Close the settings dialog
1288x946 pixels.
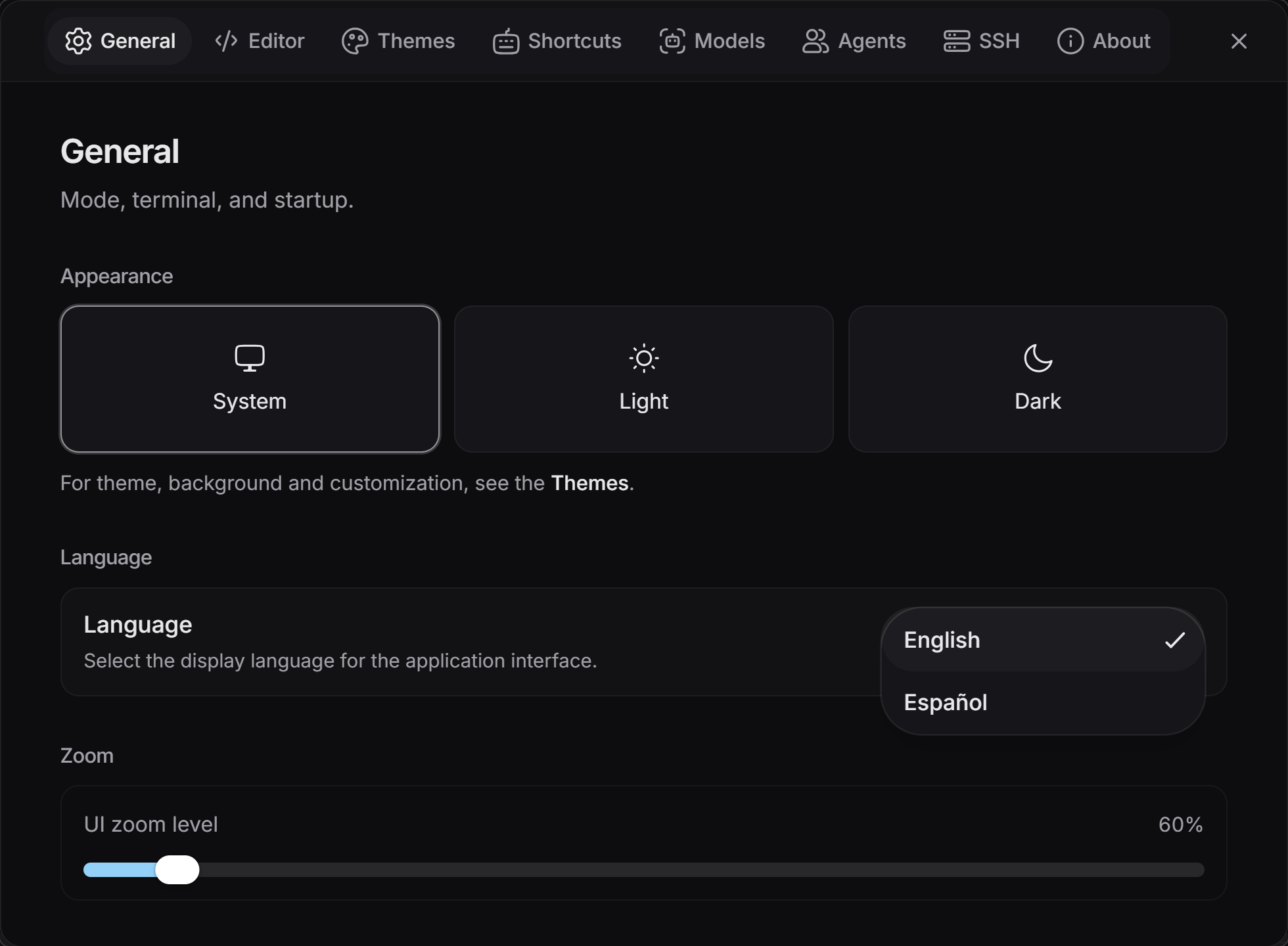click(1239, 41)
